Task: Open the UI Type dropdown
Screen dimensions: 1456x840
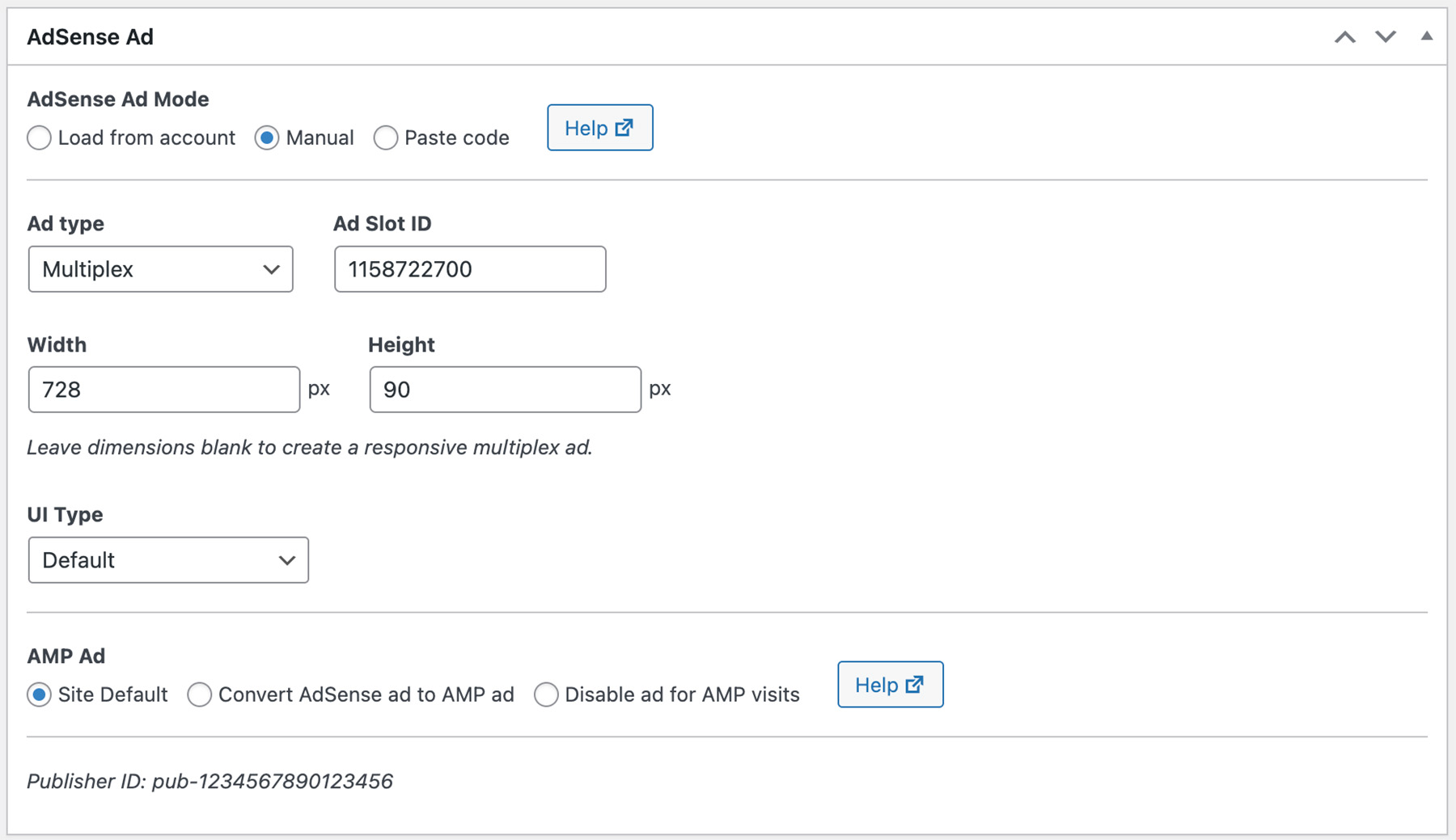Action: (x=168, y=560)
